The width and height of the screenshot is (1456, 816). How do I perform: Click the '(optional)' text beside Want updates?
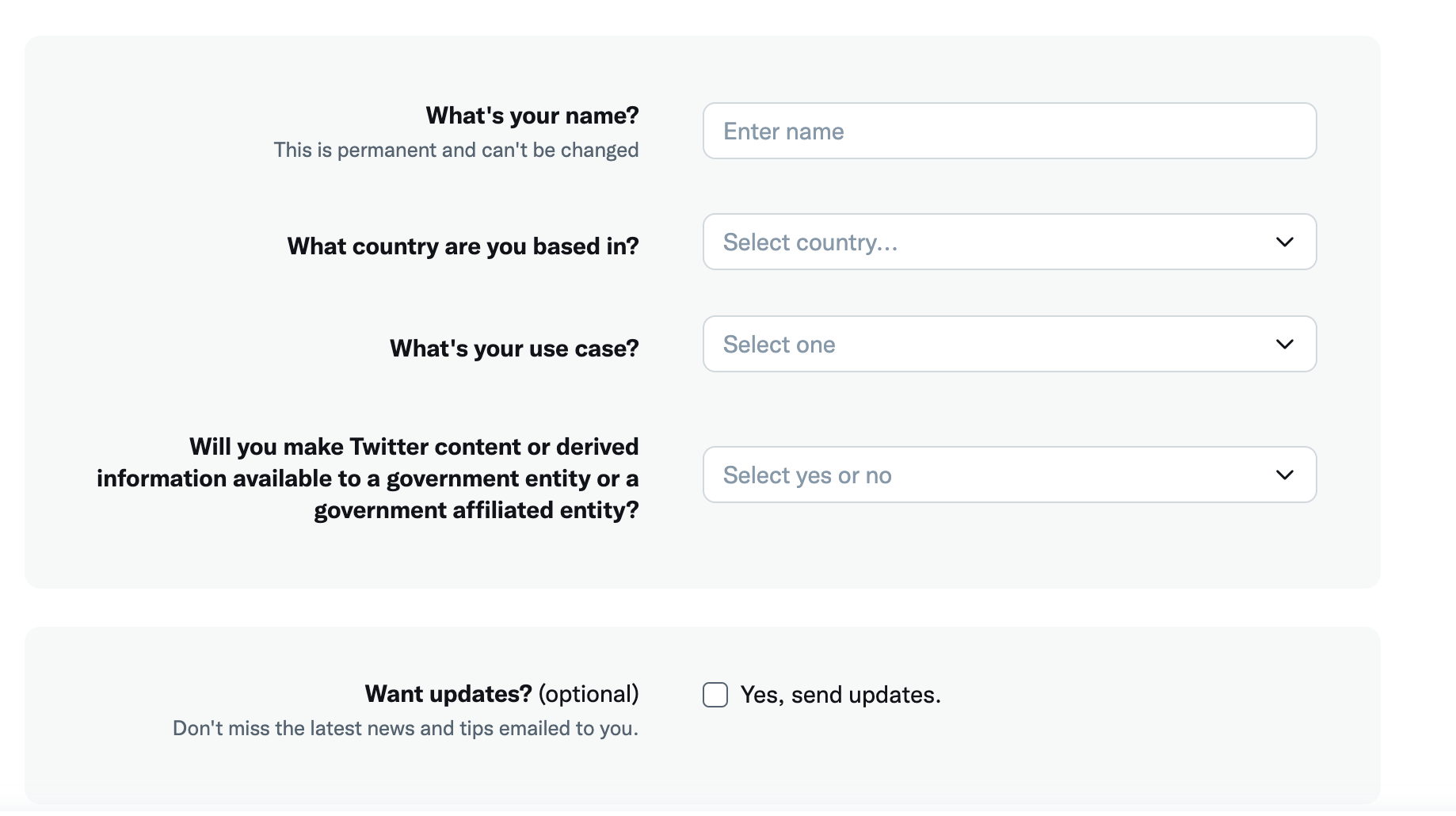coord(589,694)
